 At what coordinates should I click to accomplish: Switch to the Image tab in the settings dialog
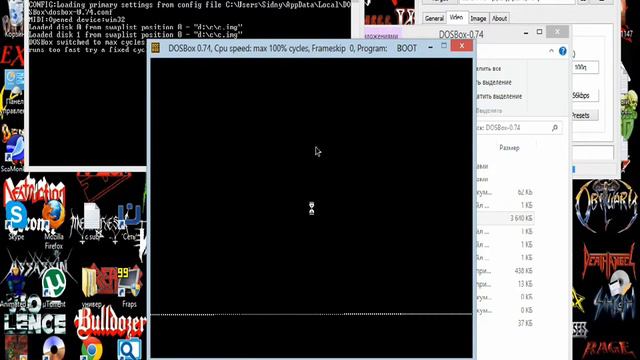click(478, 18)
